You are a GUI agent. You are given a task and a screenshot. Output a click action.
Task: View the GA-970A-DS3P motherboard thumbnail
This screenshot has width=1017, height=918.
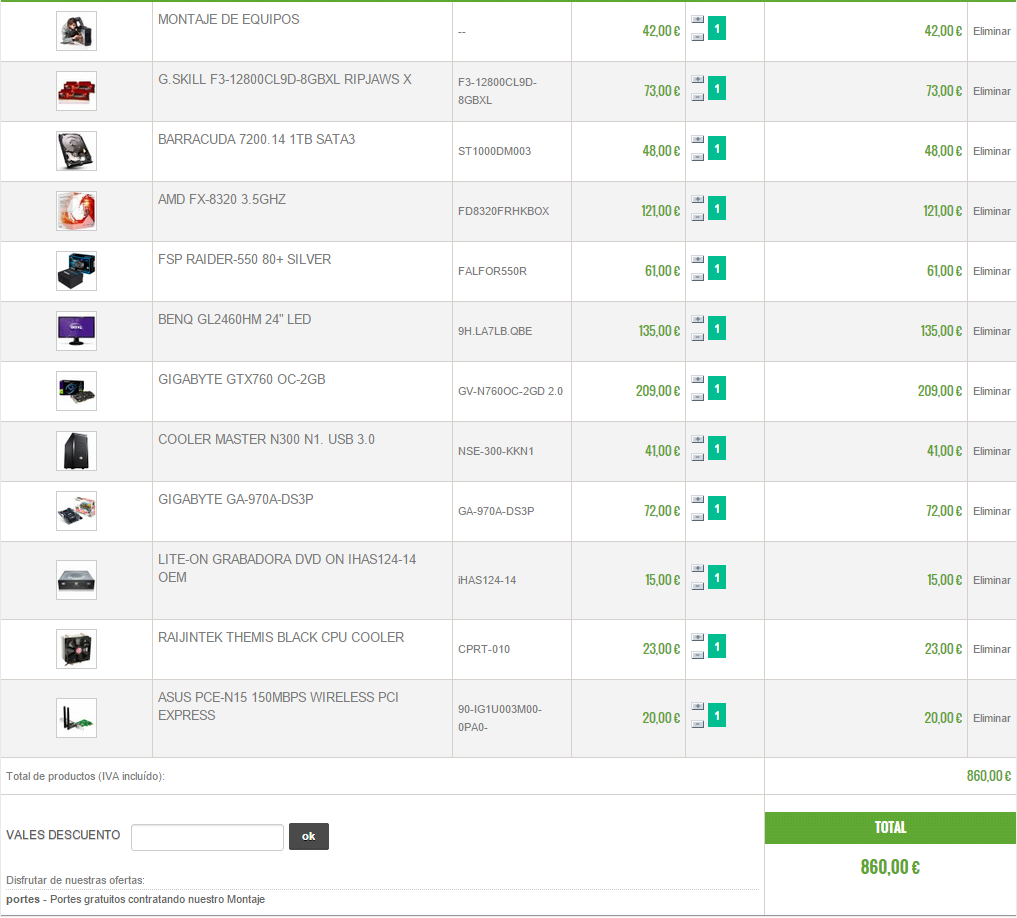77,511
